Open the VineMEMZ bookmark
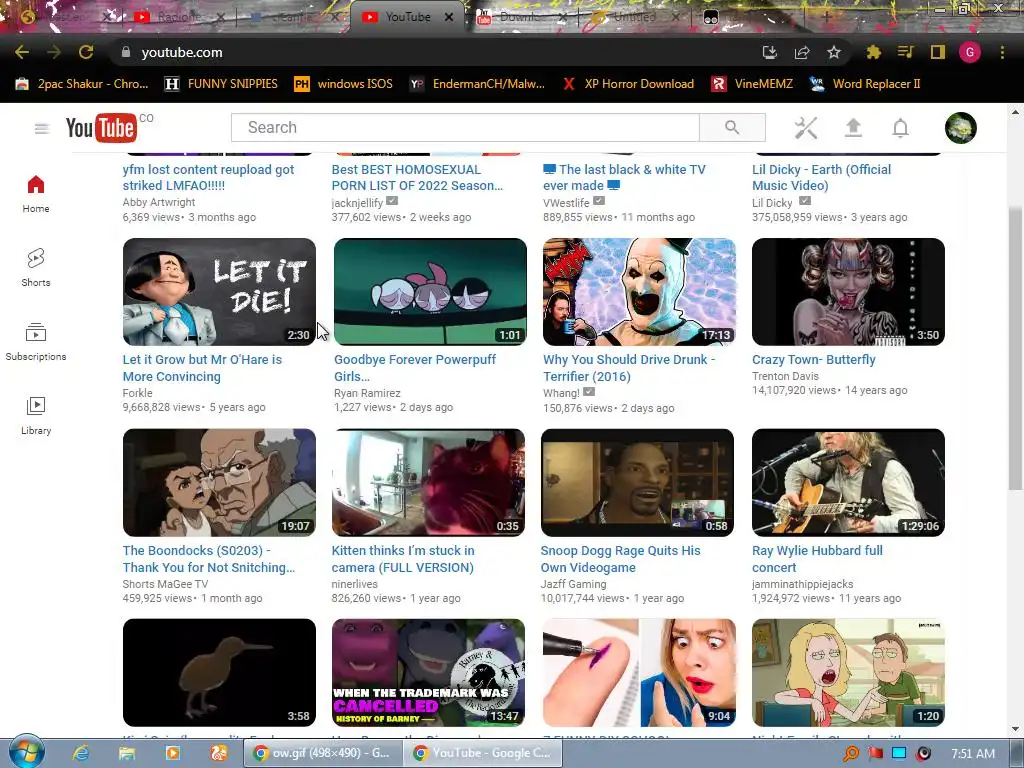Screen dimensions: 1024x768 point(752,84)
